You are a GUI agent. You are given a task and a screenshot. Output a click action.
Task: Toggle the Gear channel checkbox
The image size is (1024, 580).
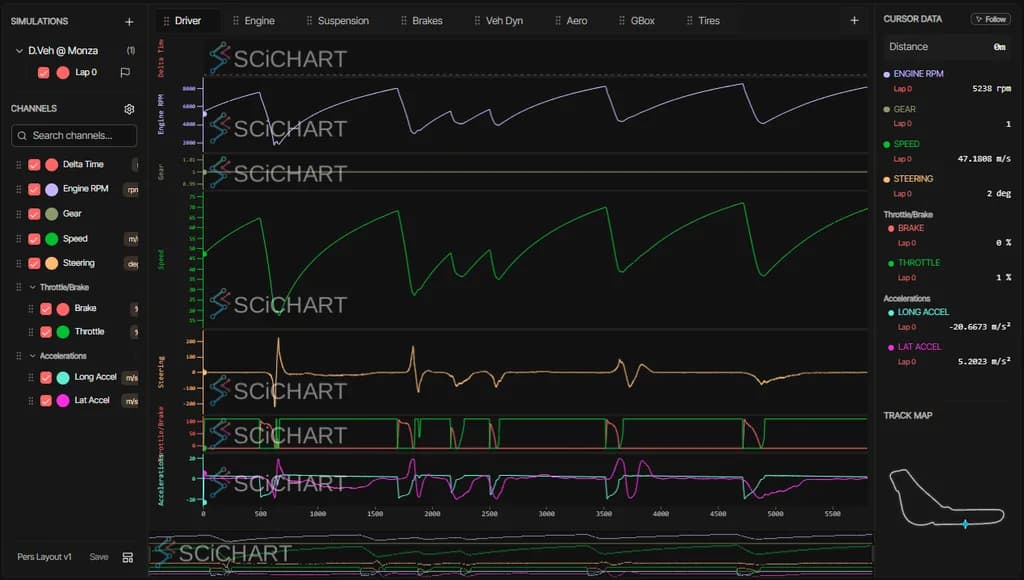(34, 214)
